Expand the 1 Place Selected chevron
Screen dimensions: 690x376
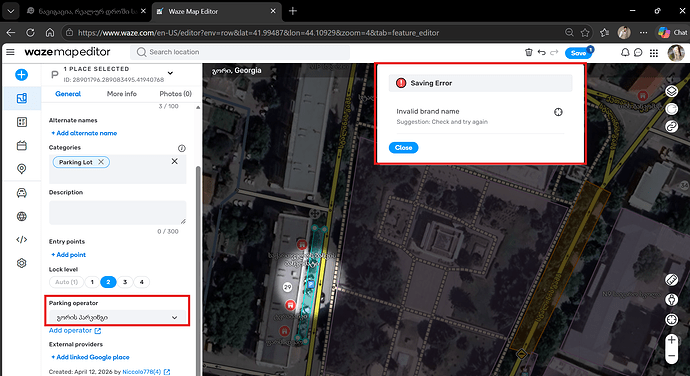(x=170, y=73)
